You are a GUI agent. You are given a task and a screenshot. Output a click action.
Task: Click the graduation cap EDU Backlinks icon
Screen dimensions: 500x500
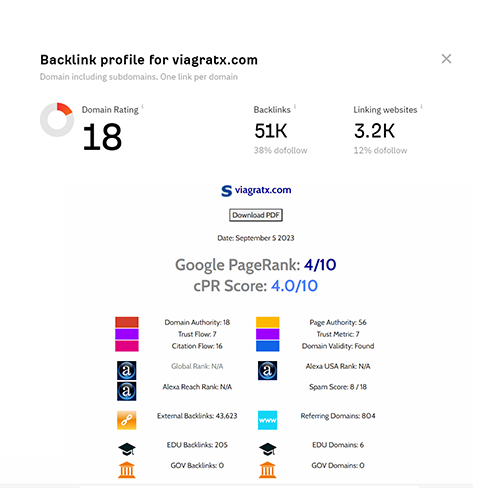(x=127, y=449)
